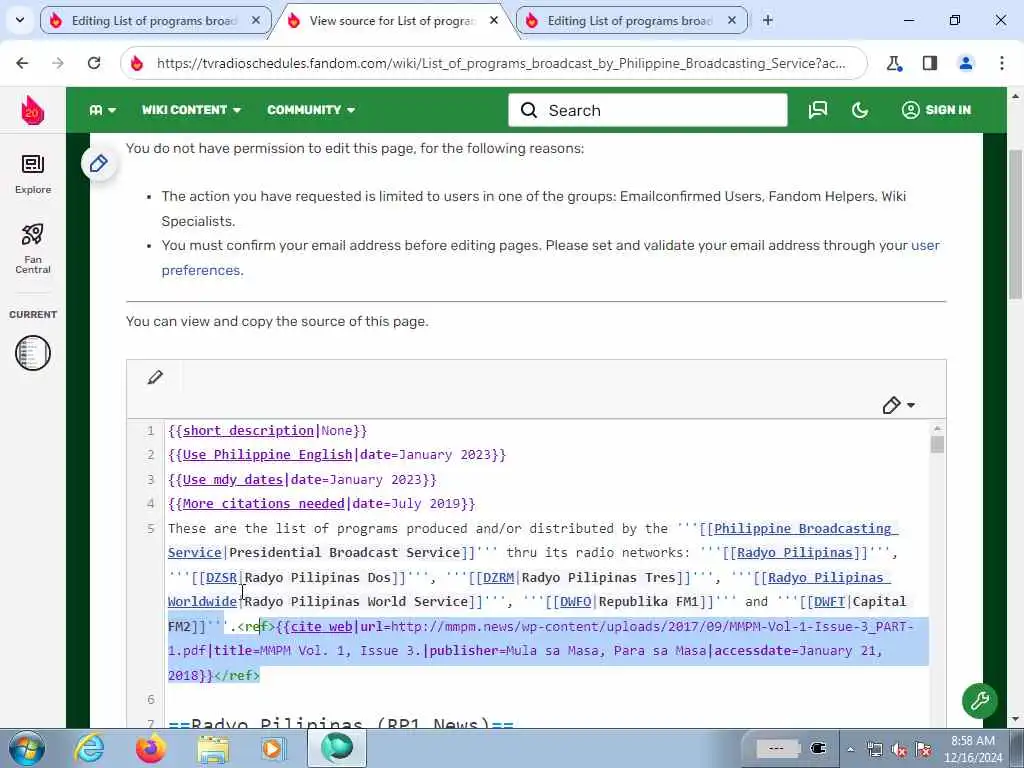Open the Windows Start button
Viewport: 1024px width, 768px height.
tap(26, 748)
